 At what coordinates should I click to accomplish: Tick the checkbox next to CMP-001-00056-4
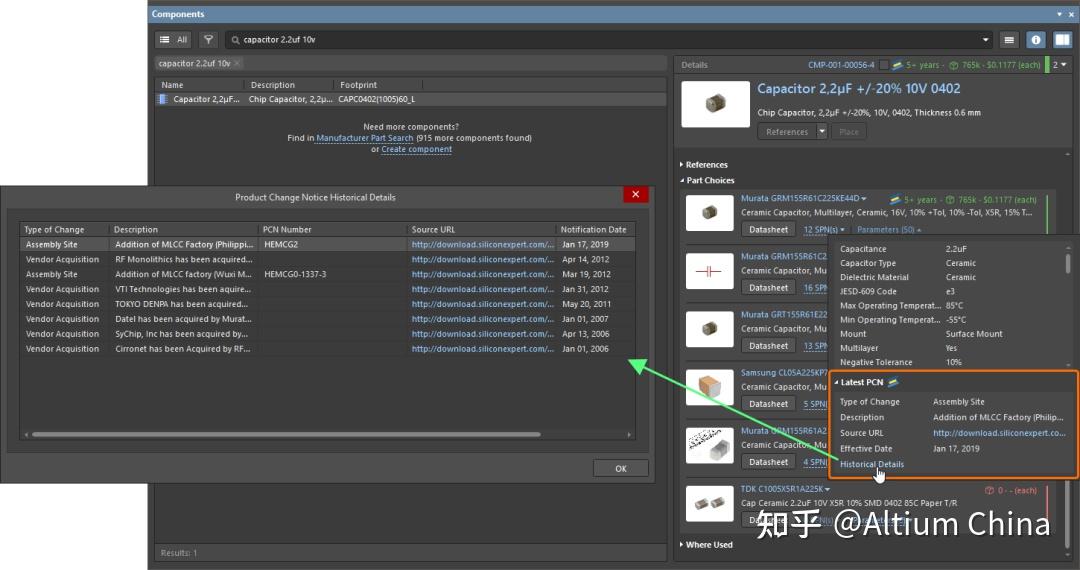(884, 65)
